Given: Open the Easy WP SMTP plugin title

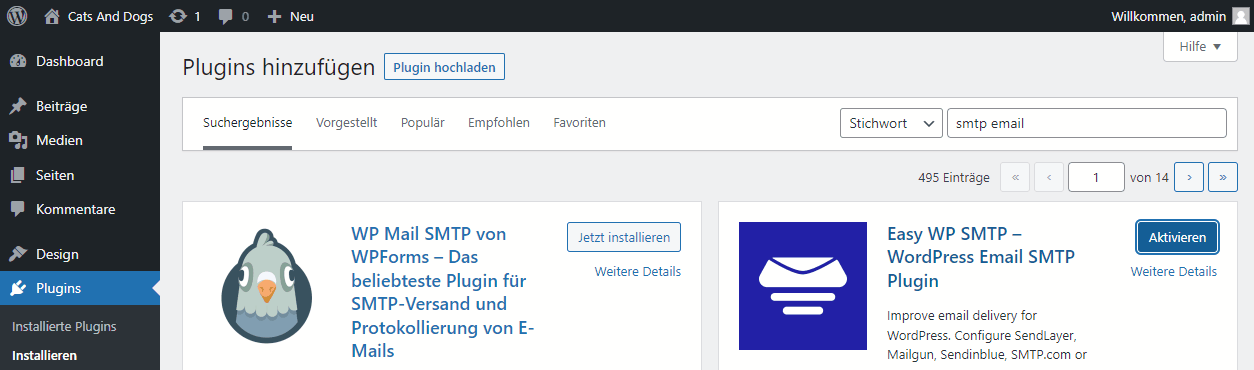Looking at the screenshot, I should tap(981, 257).
